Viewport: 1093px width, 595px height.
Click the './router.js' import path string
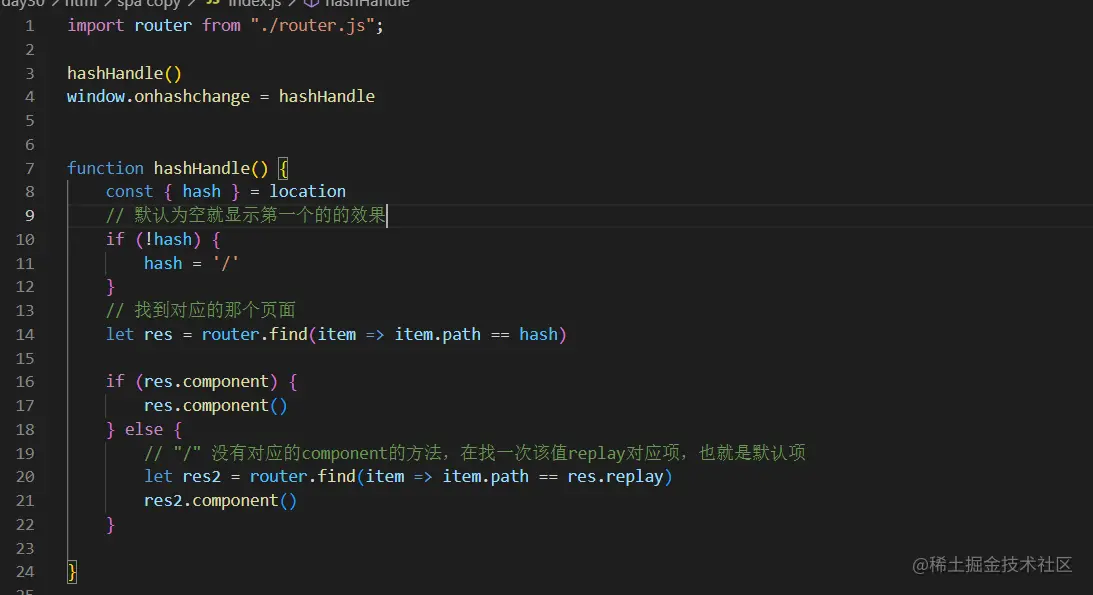coord(318,25)
